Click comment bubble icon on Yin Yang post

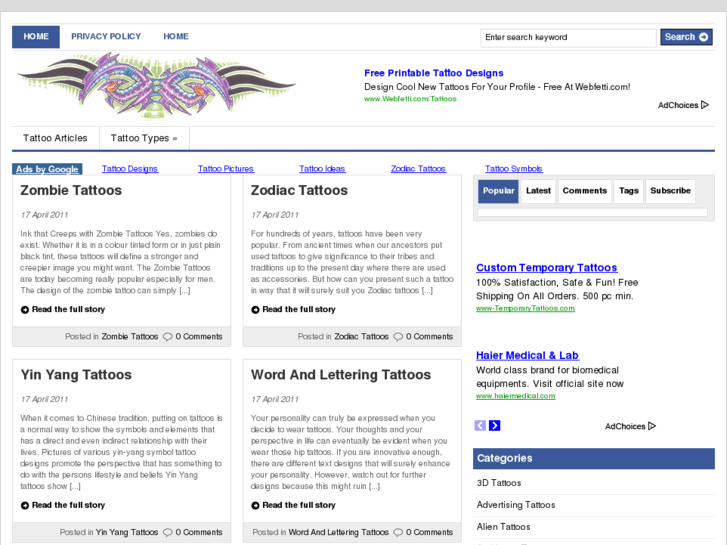coord(167,532)
